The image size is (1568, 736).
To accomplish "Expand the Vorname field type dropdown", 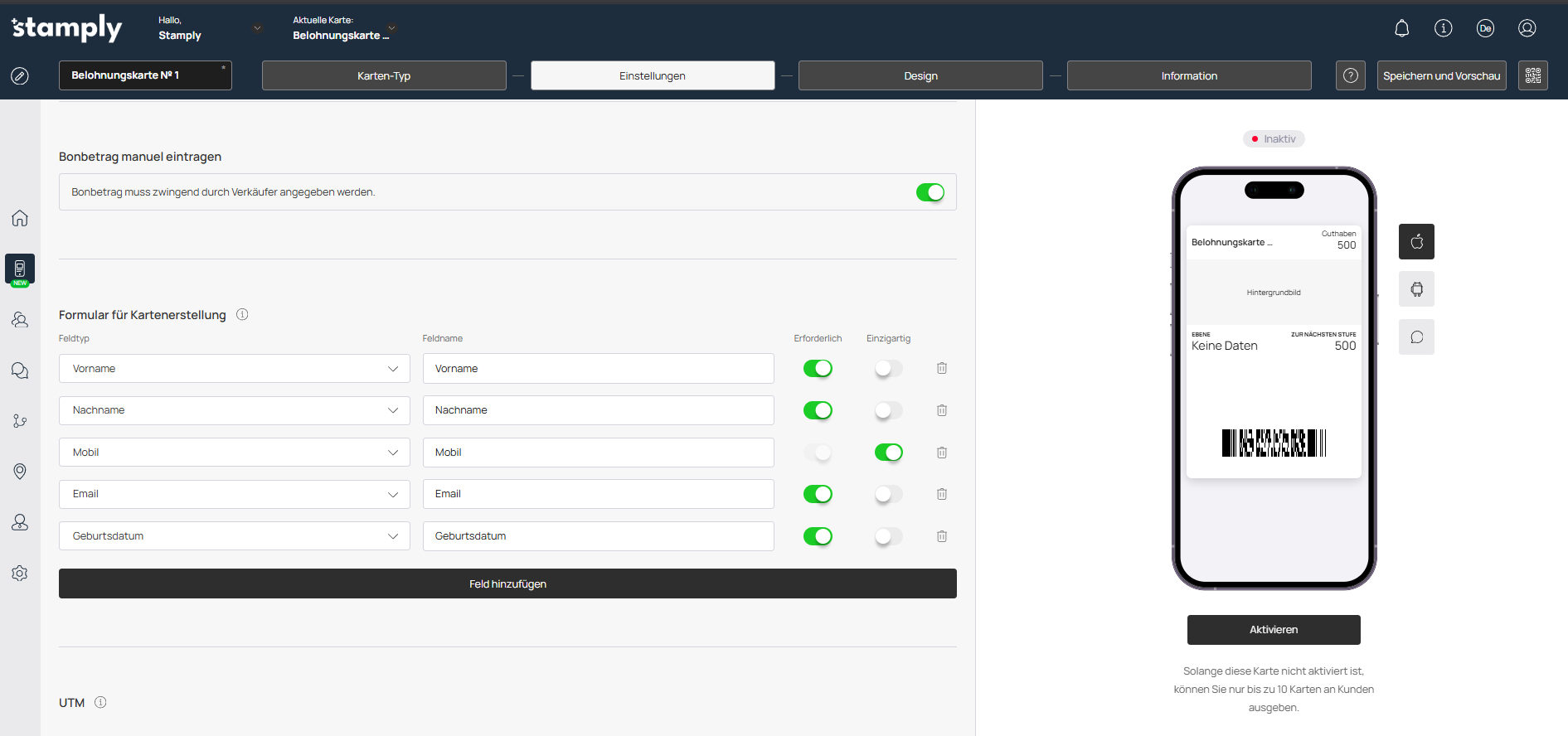I will [234, 369].
